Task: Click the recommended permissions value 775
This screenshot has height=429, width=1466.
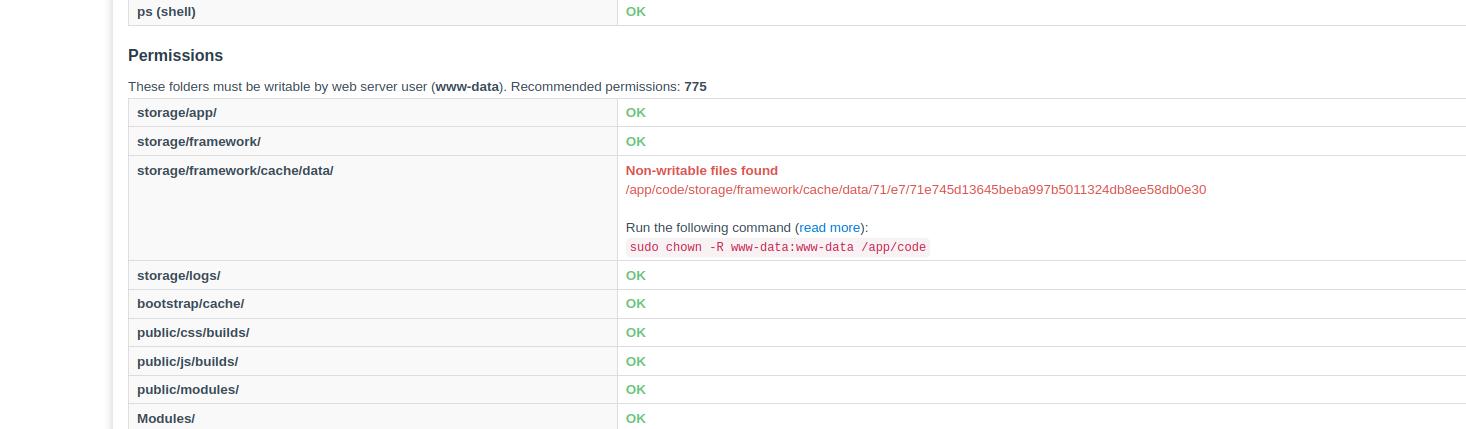Action: point(695,87)
